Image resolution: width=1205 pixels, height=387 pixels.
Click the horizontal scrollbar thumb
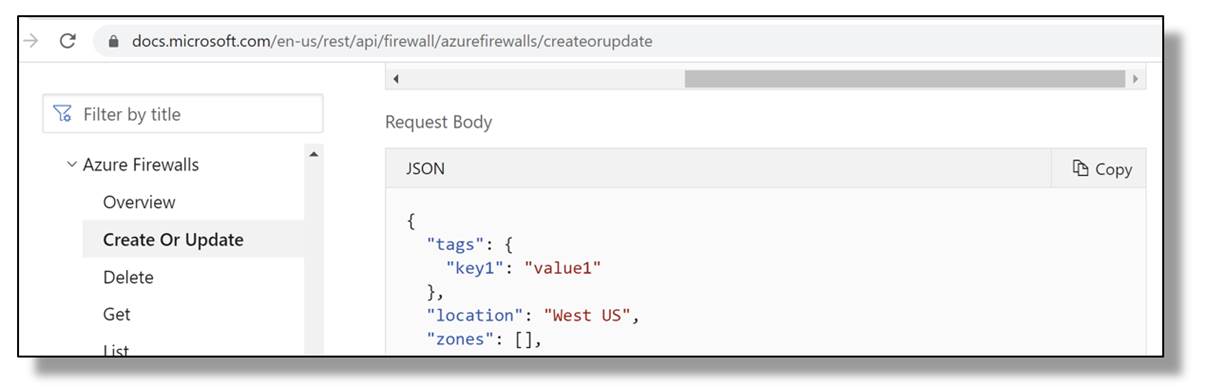click(905, 79)
